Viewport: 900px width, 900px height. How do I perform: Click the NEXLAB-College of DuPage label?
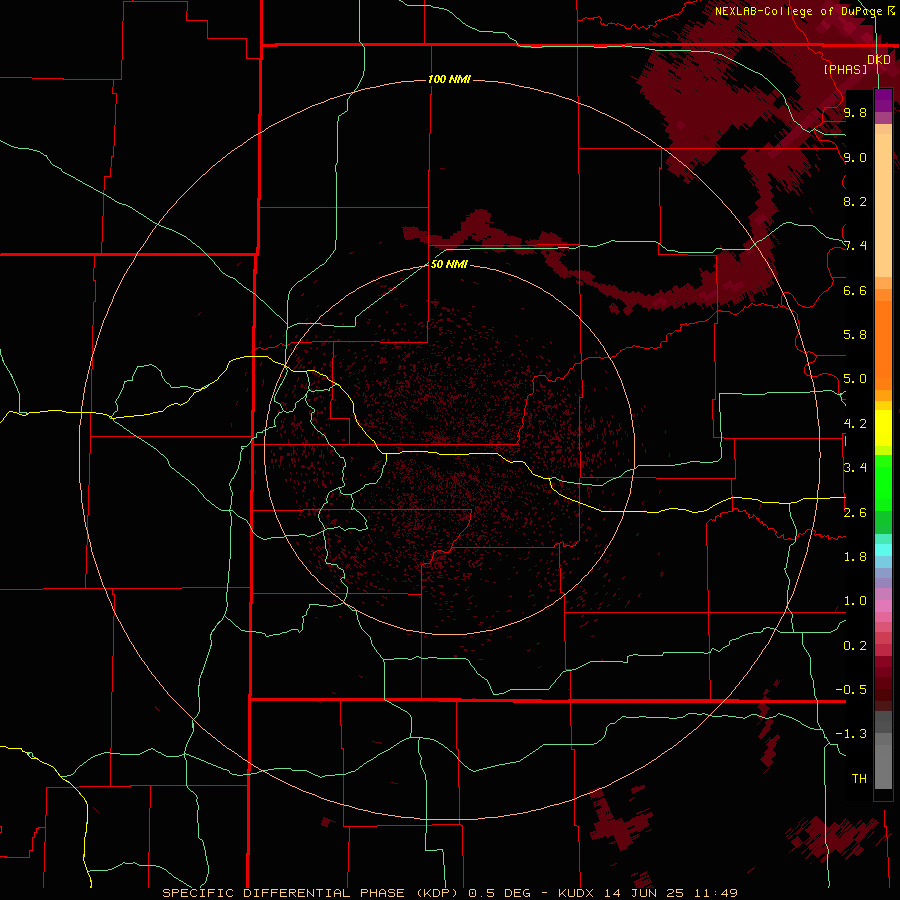coord(798,11)
